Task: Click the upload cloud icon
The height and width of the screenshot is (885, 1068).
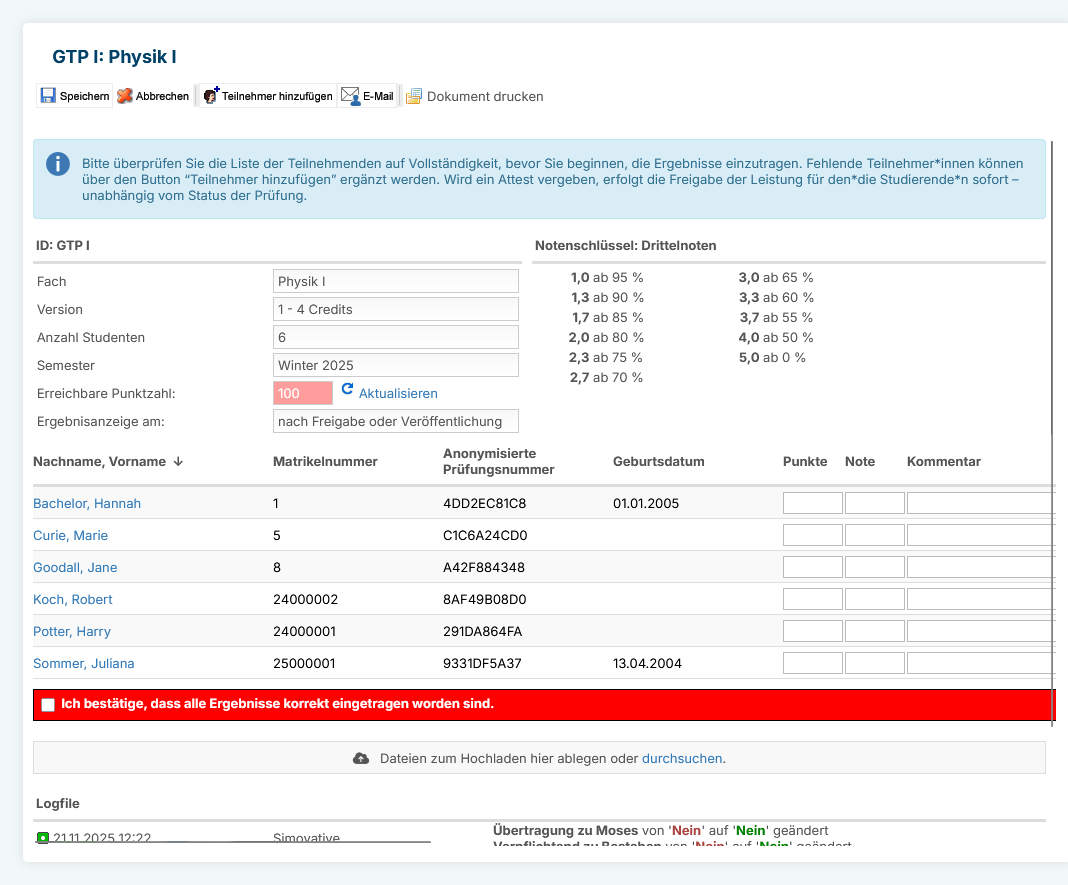Action: [x=361, y=758]
